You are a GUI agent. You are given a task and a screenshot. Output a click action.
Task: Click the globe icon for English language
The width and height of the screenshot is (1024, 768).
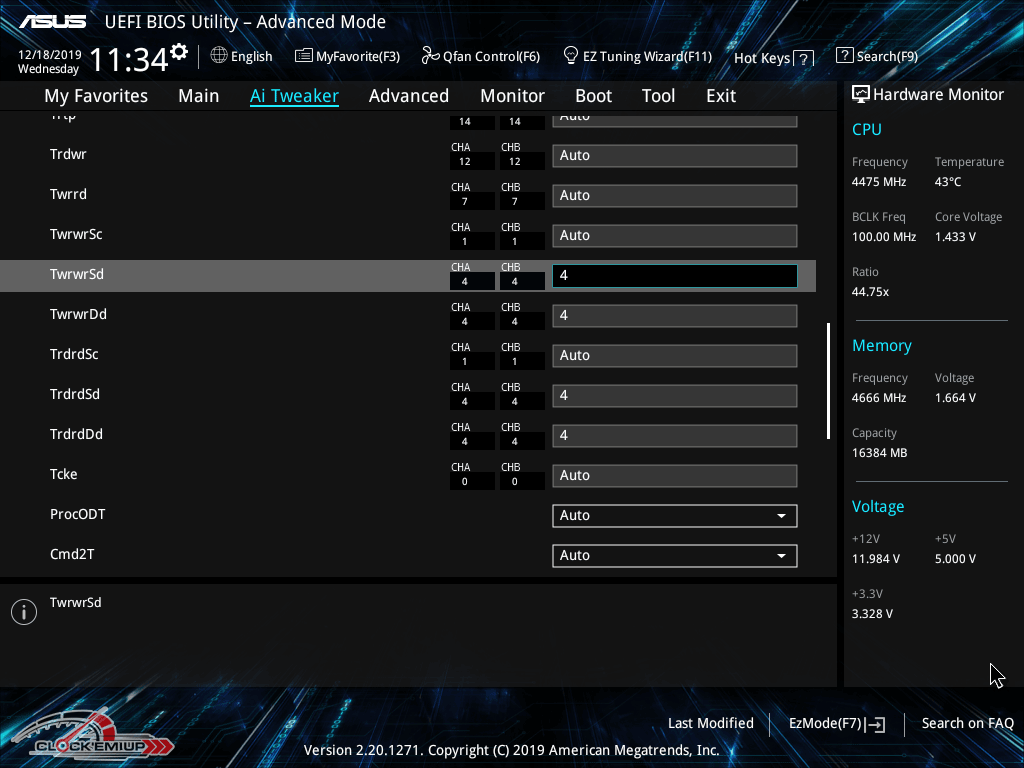(x=219, y=56)
